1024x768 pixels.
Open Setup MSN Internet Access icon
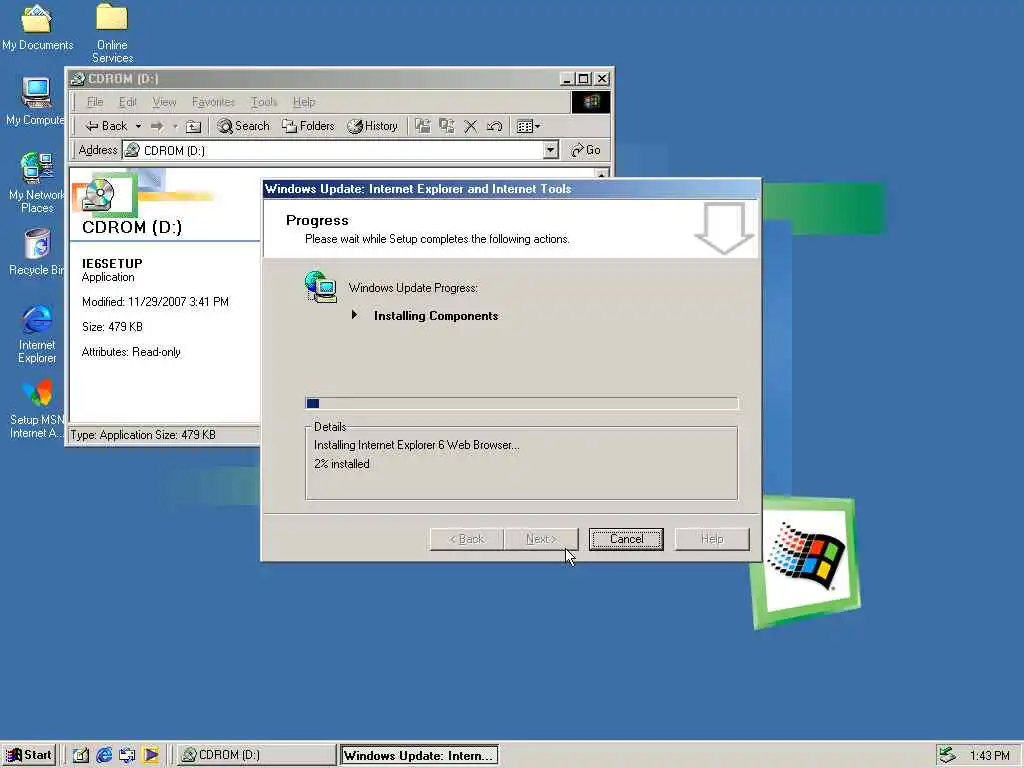tap(37, 409)
